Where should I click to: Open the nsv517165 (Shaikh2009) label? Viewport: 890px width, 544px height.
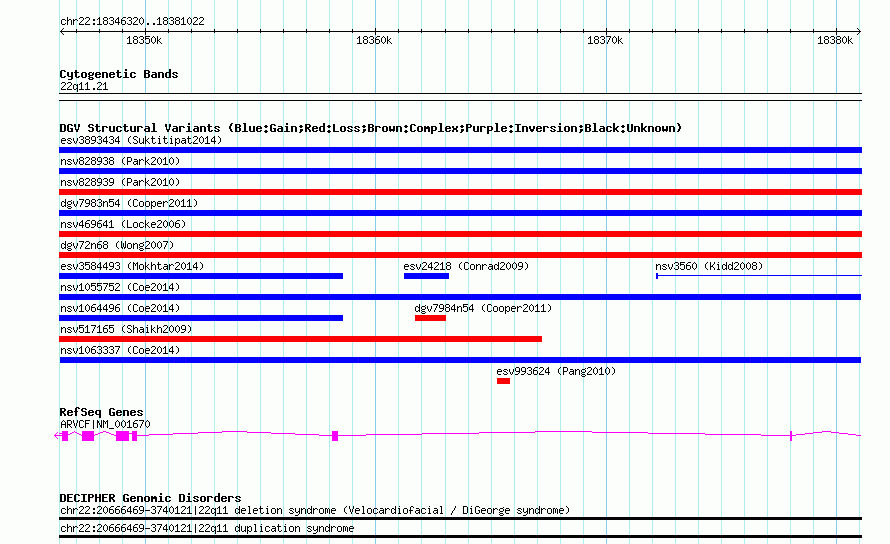126,329
